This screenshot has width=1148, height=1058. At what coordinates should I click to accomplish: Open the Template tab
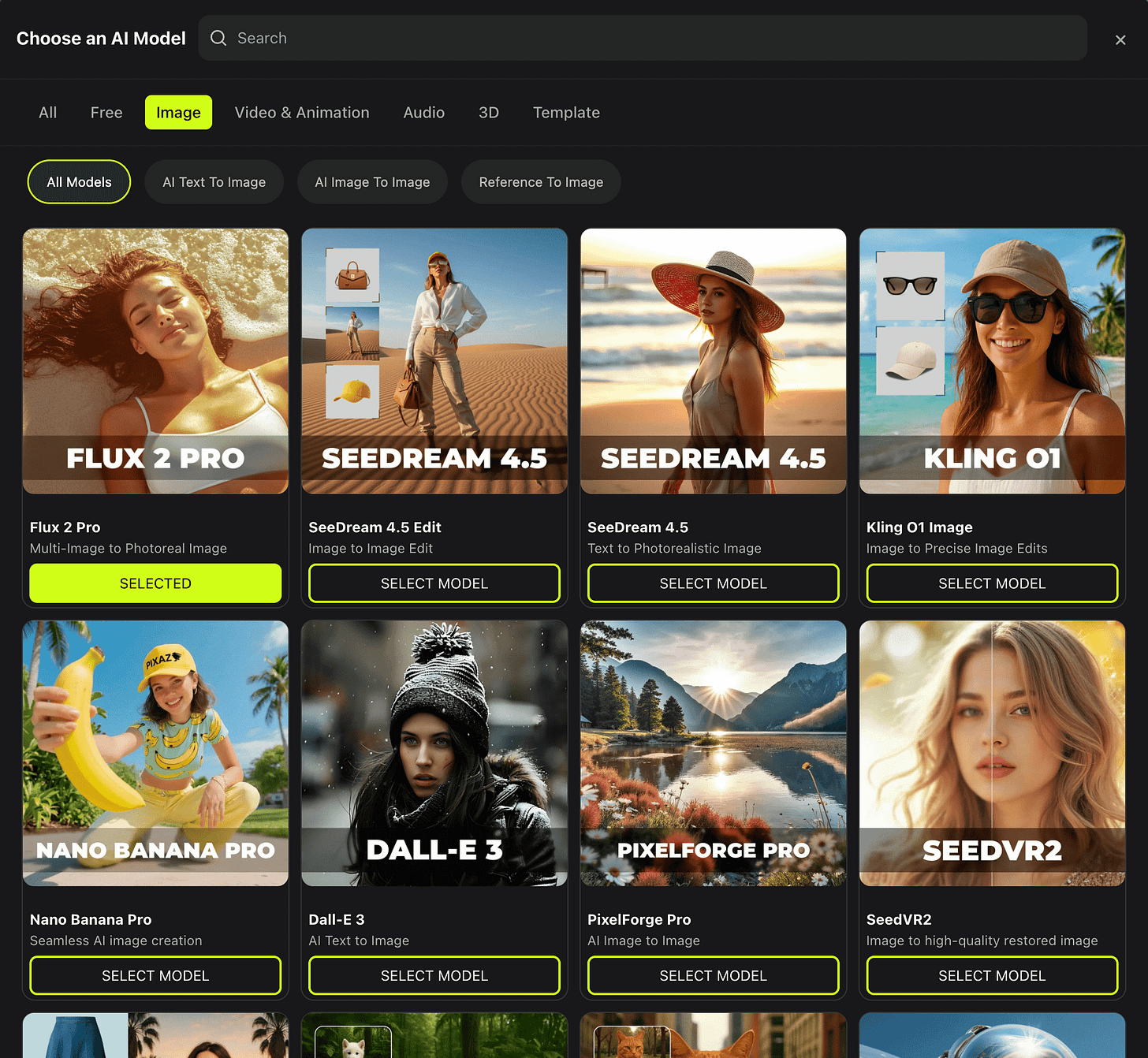click(566, 112)
